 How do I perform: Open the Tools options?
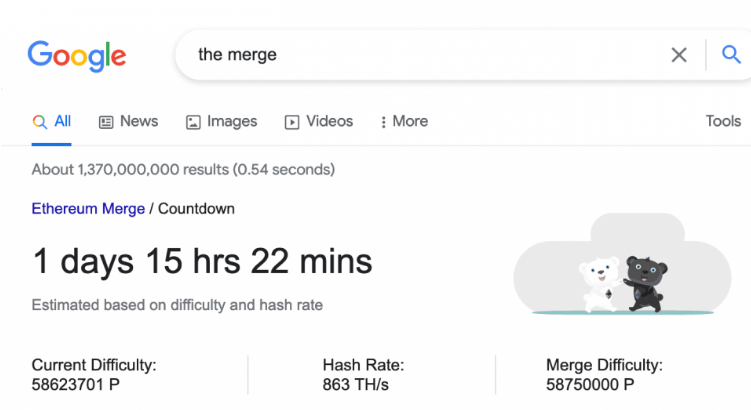pyautogui.click(x=723, y=121)
